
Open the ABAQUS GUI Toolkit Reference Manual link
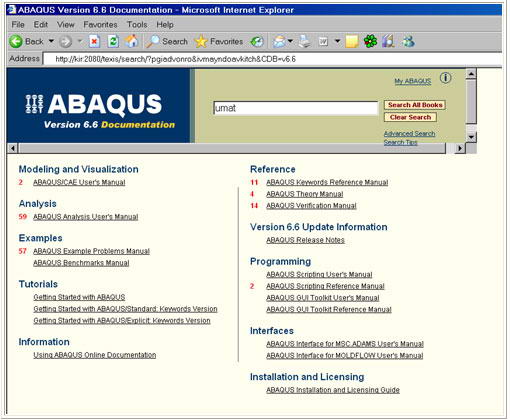click(329, 309)
